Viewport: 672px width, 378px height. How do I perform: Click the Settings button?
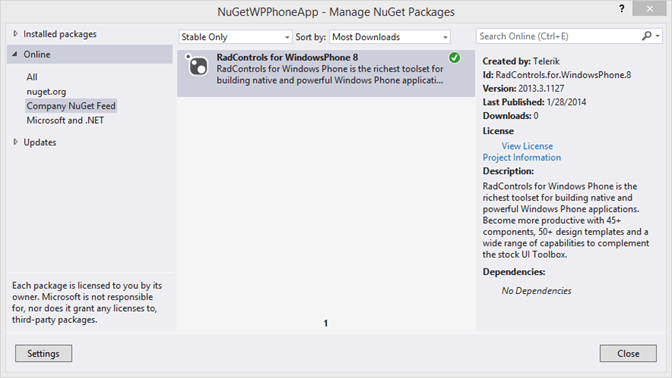43,354
